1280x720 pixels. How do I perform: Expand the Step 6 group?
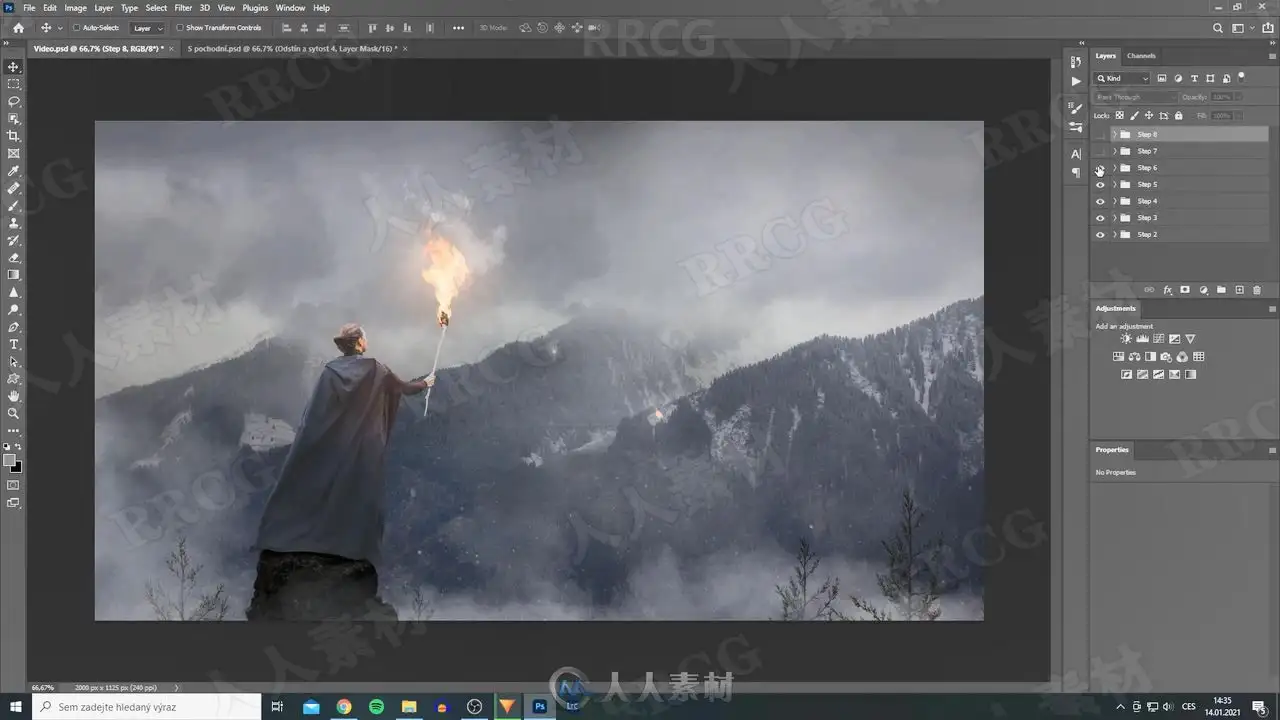coord(1114,168)
